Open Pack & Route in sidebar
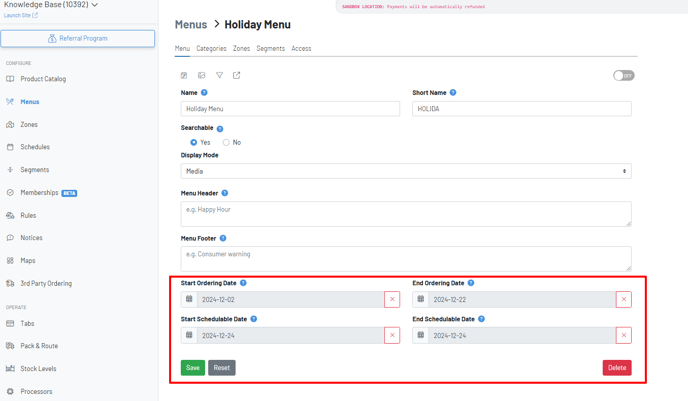The image size is (688, 401). 39,346
